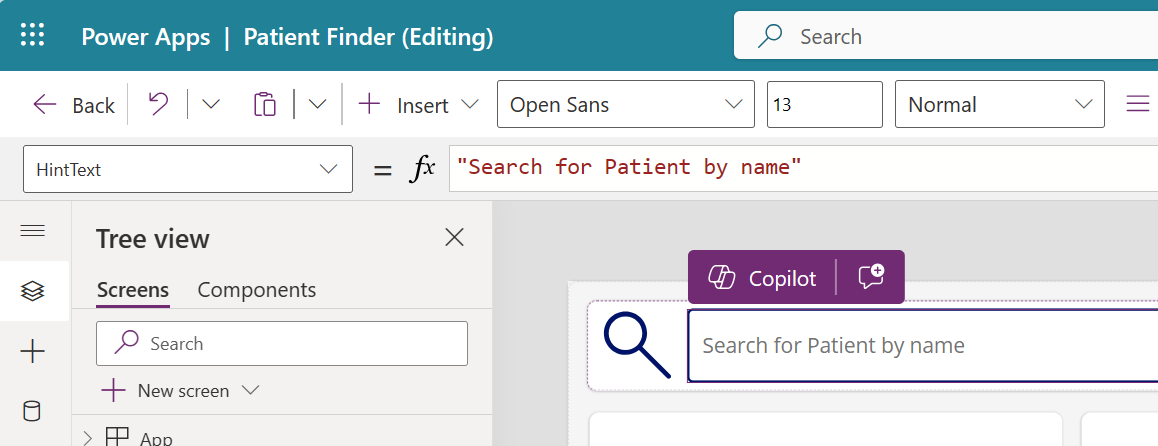The width and height of the screenshot is (1158, 446).
Task: Toggle the hamburger navigation menu
Action: click(x=32, y=230)
